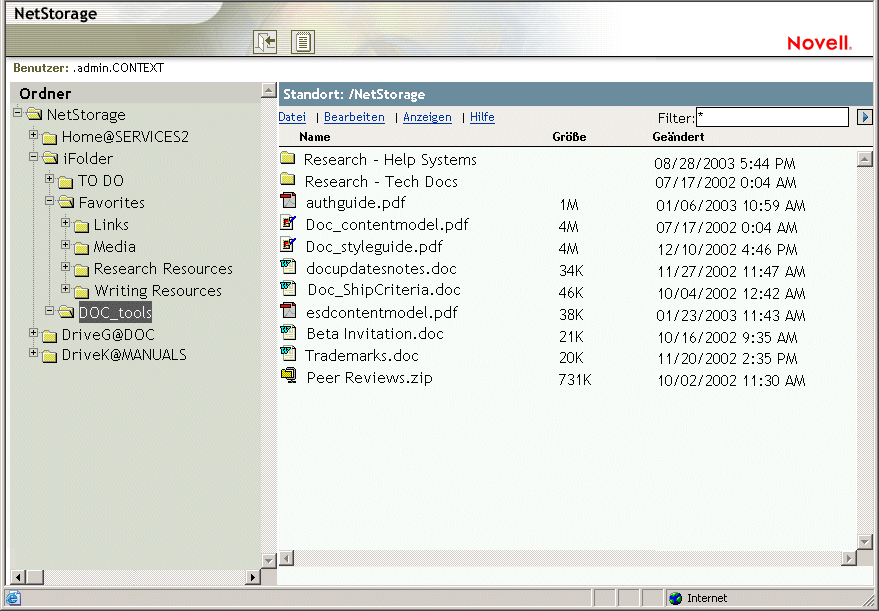Image resolution: width=879 pixels, height=611 pixels.
Task: Click the Peer Reviews.zip archive icon
Action: tap(289, 375)
